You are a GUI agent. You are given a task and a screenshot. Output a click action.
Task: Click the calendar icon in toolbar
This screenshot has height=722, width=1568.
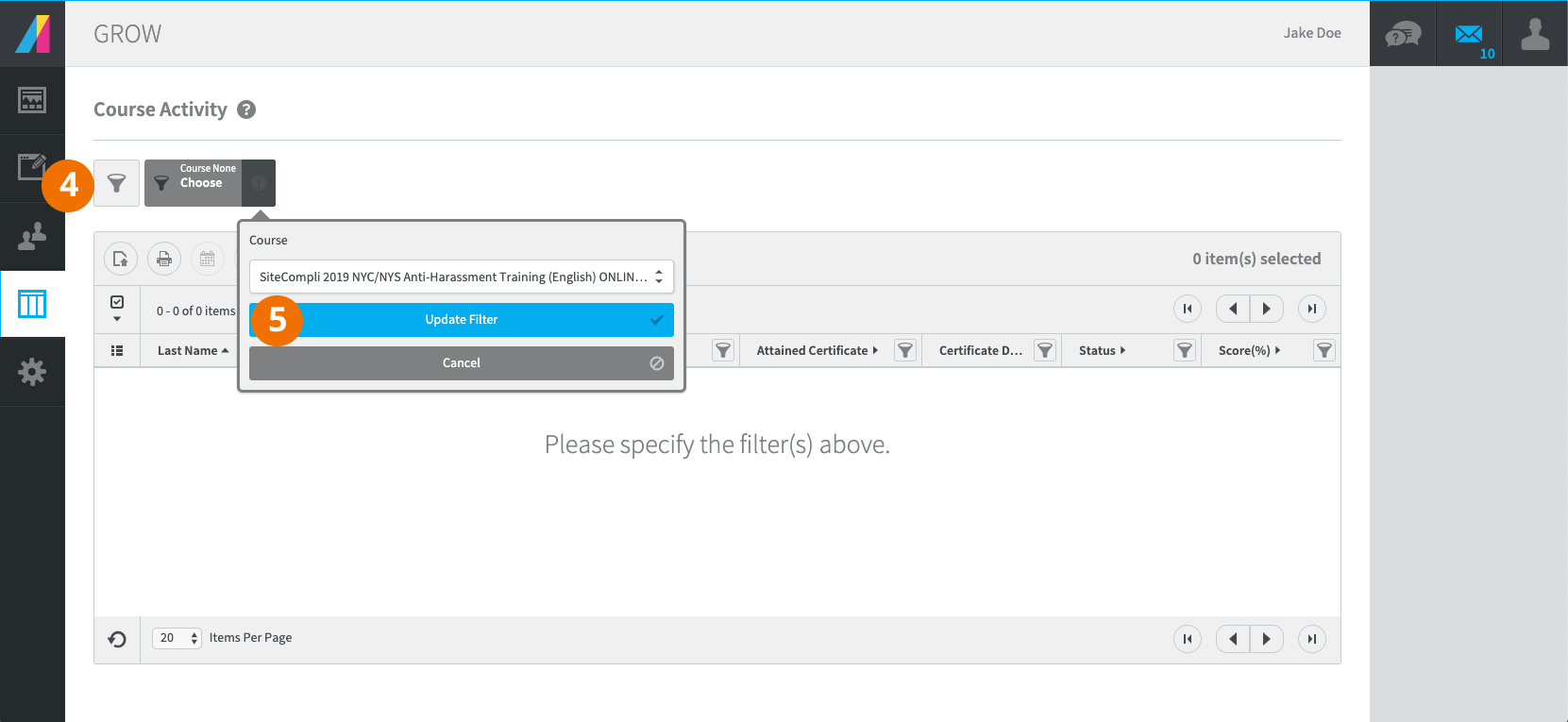tap(208, 259)
